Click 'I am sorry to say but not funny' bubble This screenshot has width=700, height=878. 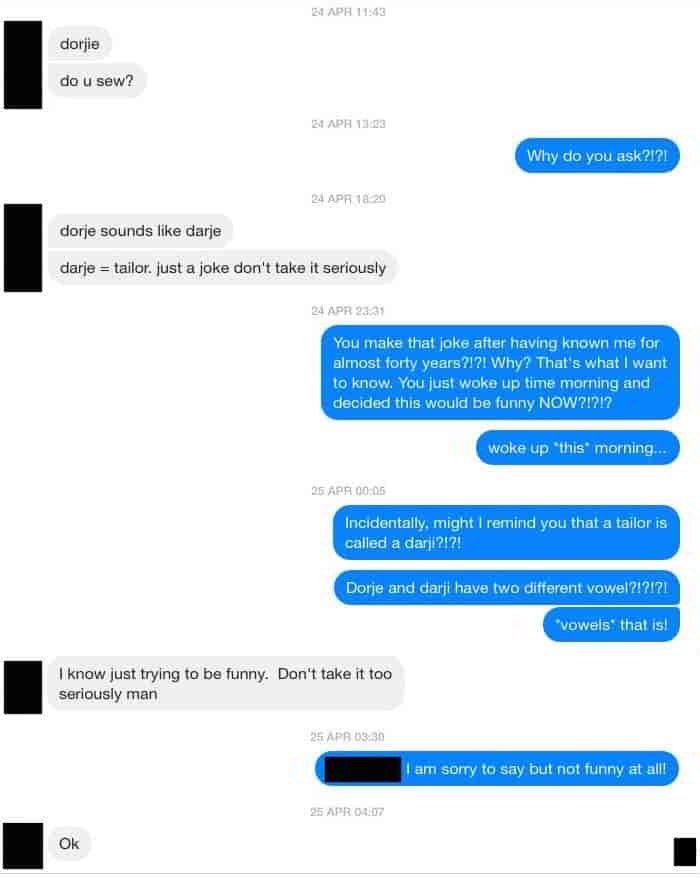tap(497, 769)
